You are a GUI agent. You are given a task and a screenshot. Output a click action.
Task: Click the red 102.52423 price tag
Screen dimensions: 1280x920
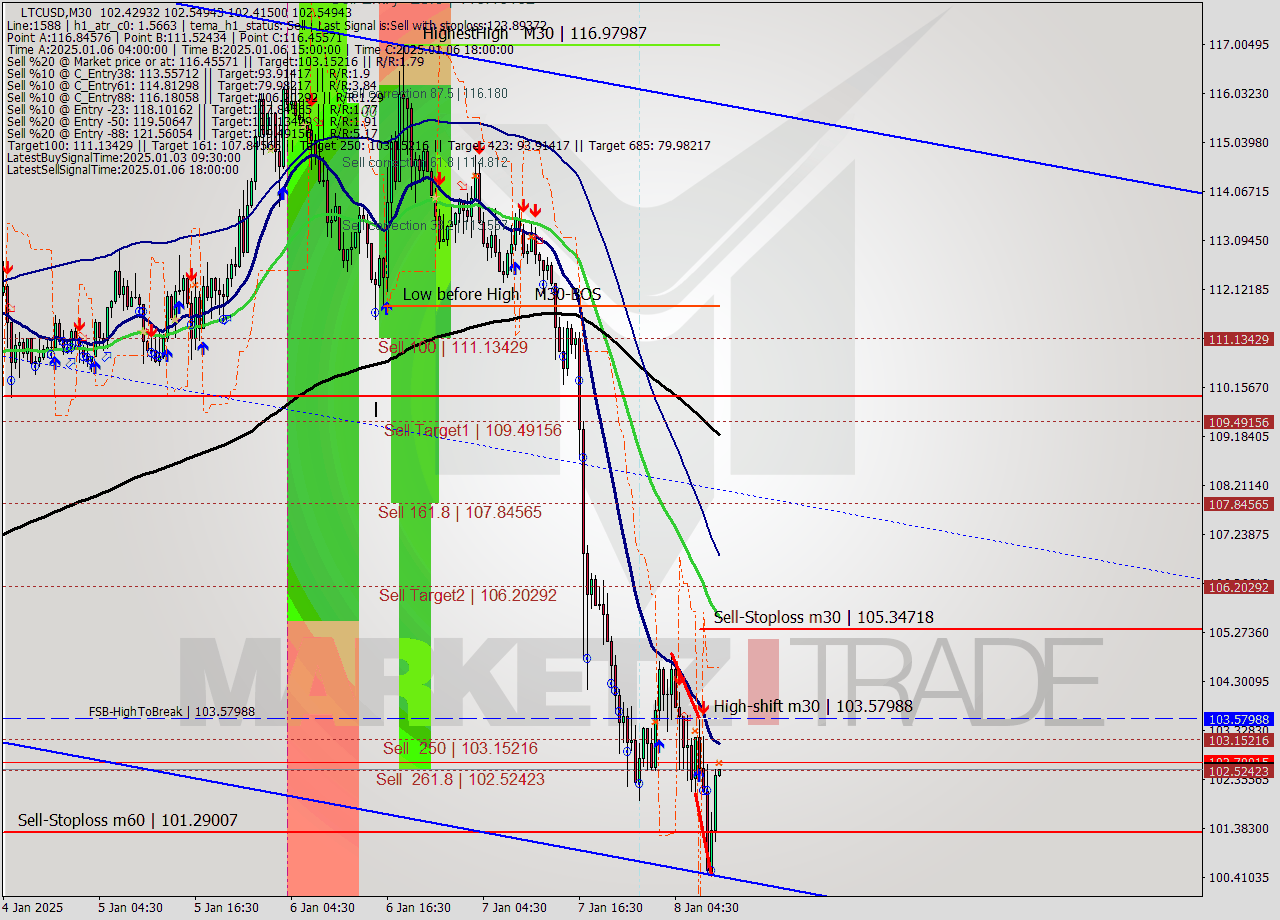[x=1239, y=771]
